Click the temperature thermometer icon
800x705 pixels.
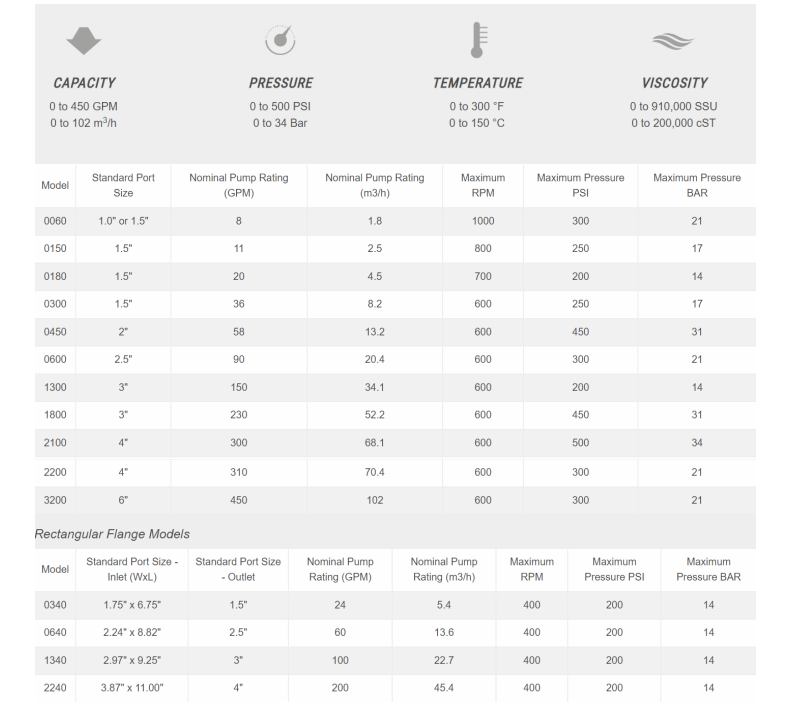(x=478, y=40)
